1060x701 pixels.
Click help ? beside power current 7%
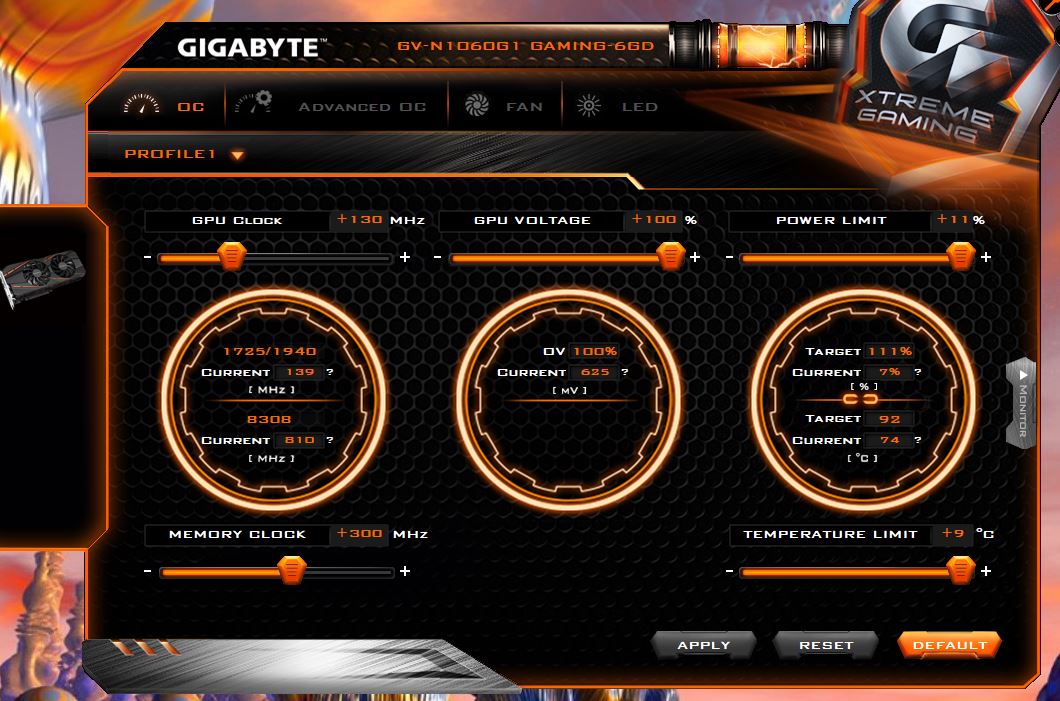tap(917, 372)
